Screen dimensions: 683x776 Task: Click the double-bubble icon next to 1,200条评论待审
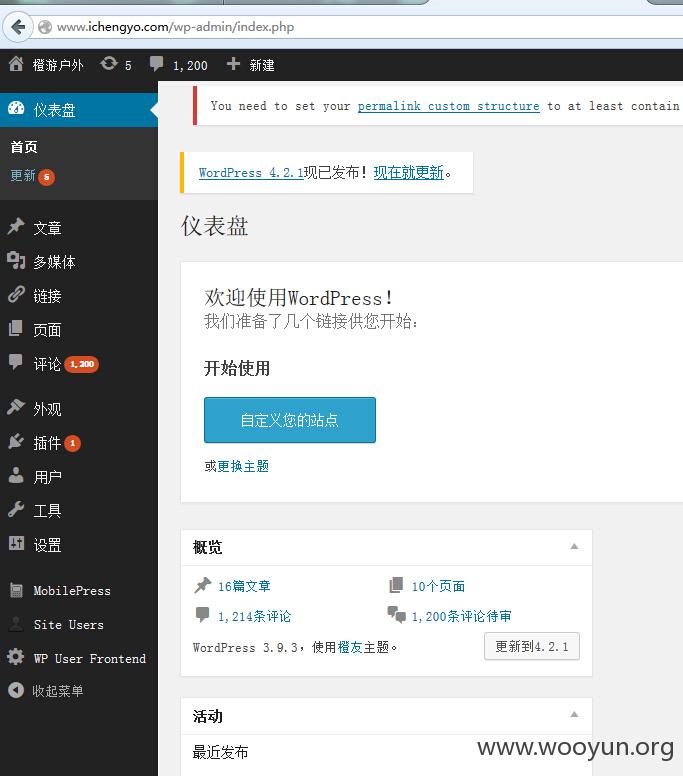pyautogui.click(x=396, y=614)
